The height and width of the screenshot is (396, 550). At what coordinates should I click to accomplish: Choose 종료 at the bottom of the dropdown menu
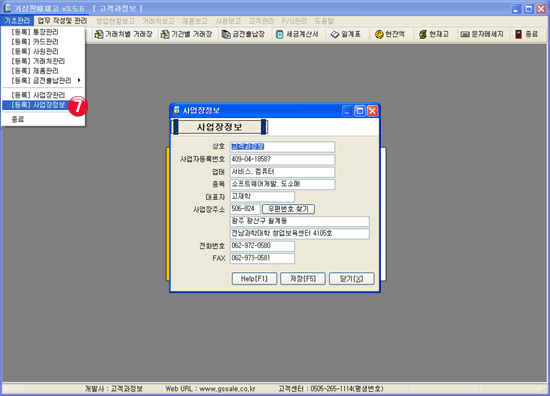point(43,120)
